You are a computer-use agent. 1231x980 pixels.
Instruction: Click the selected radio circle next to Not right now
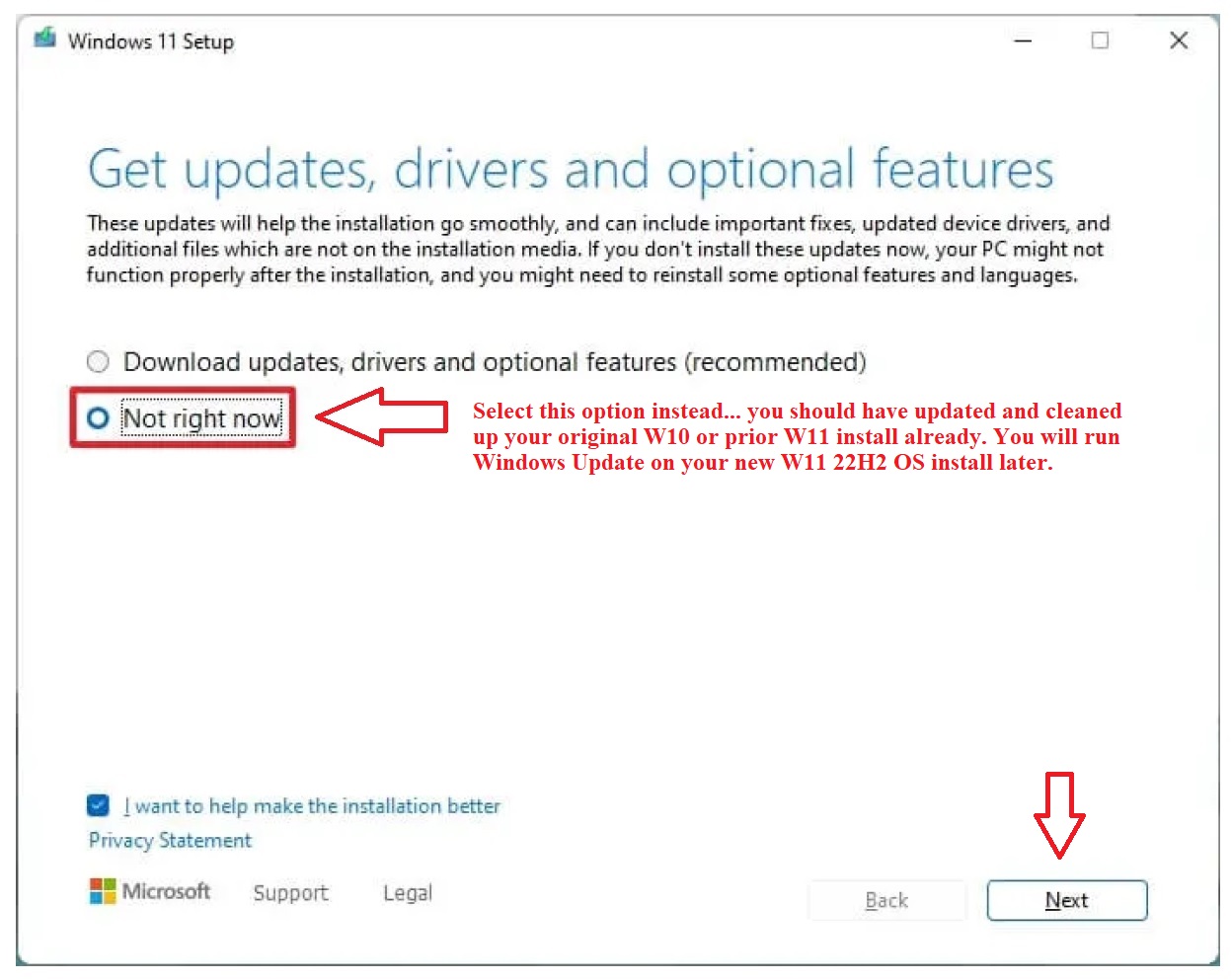[97, 418]
